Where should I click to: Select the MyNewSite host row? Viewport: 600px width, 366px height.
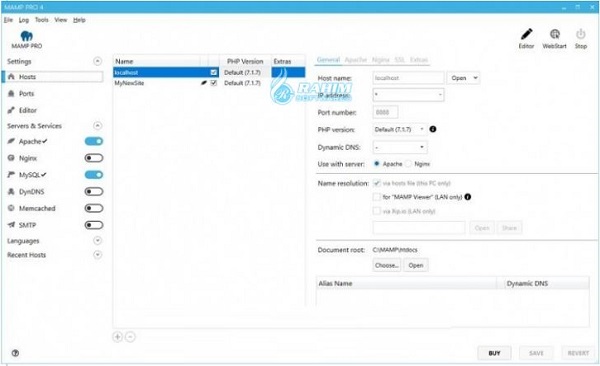(x=209, y=83)
